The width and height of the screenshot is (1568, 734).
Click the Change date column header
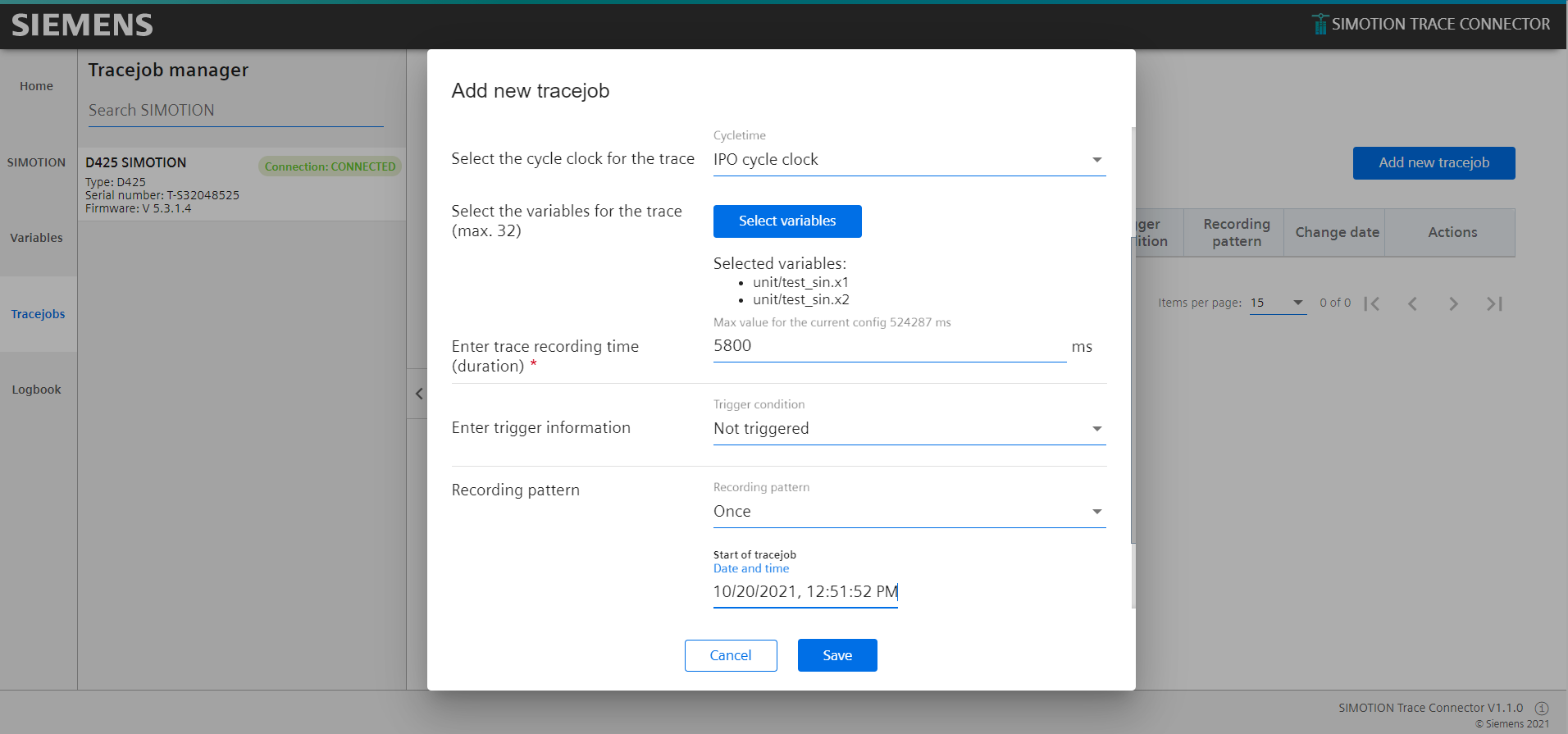(x=1337, y=233)
